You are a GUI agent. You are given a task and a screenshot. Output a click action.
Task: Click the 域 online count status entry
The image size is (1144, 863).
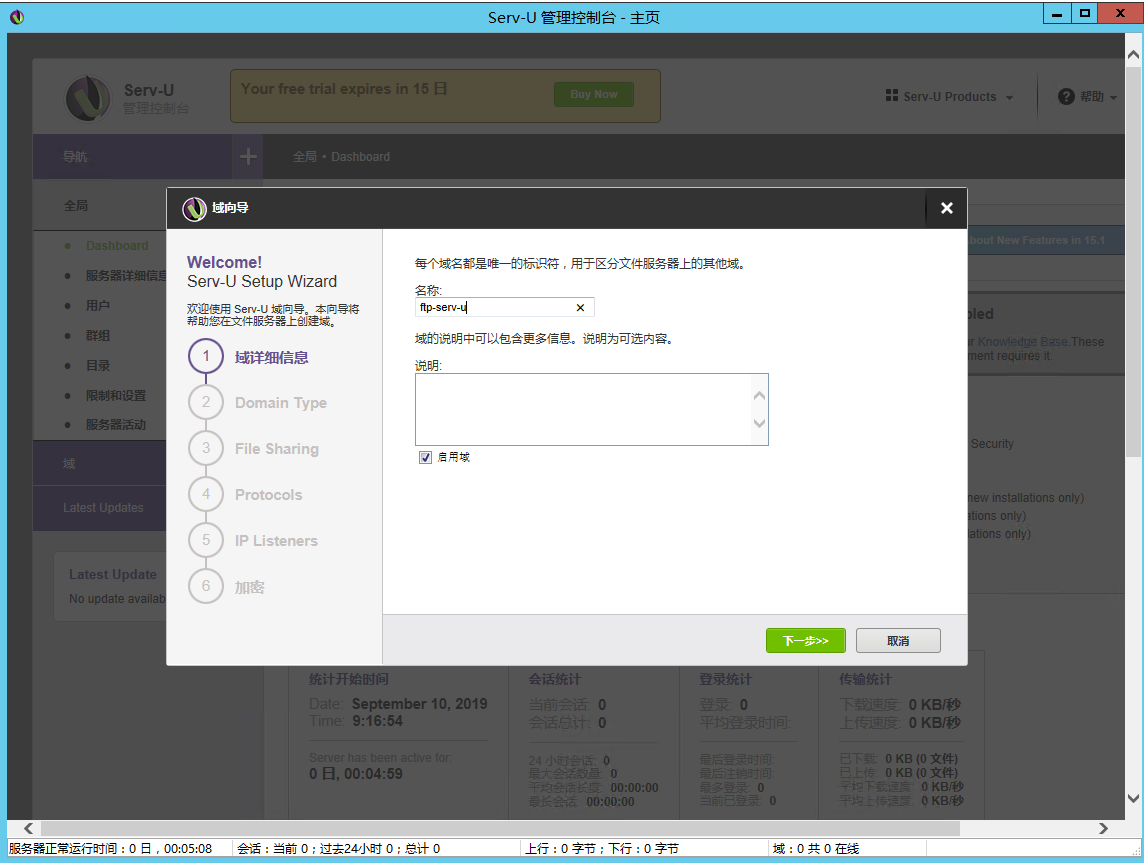816,848
